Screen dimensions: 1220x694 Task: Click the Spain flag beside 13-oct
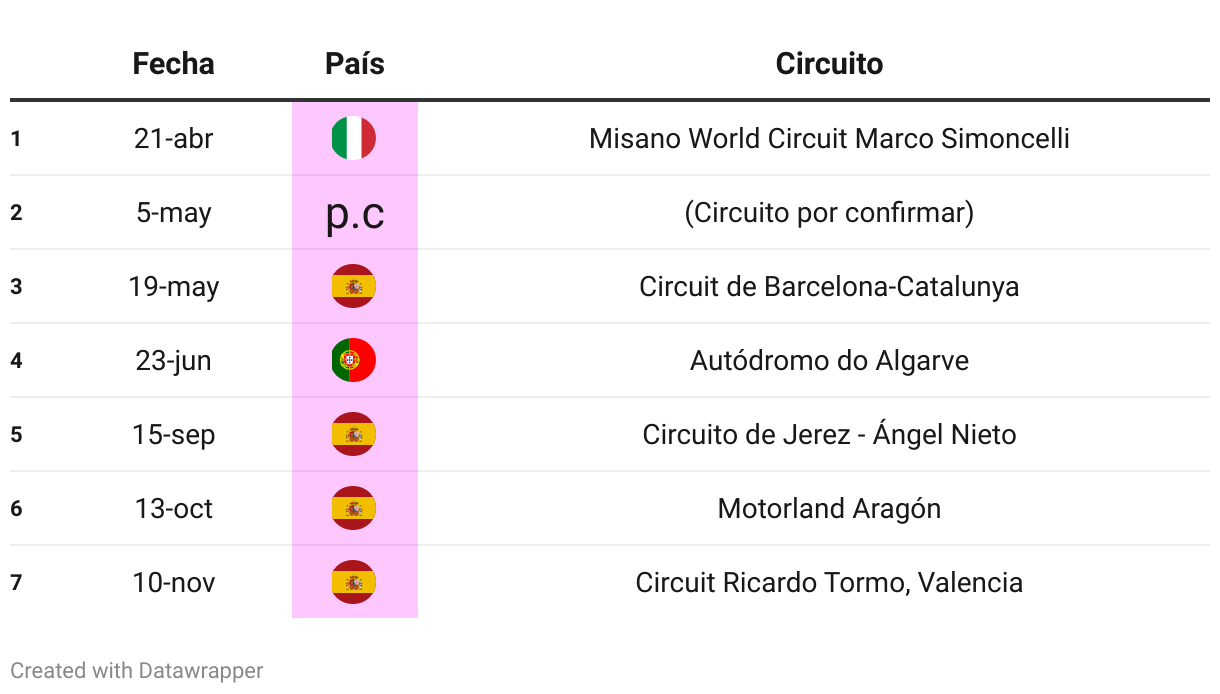[x=354, y=508]
